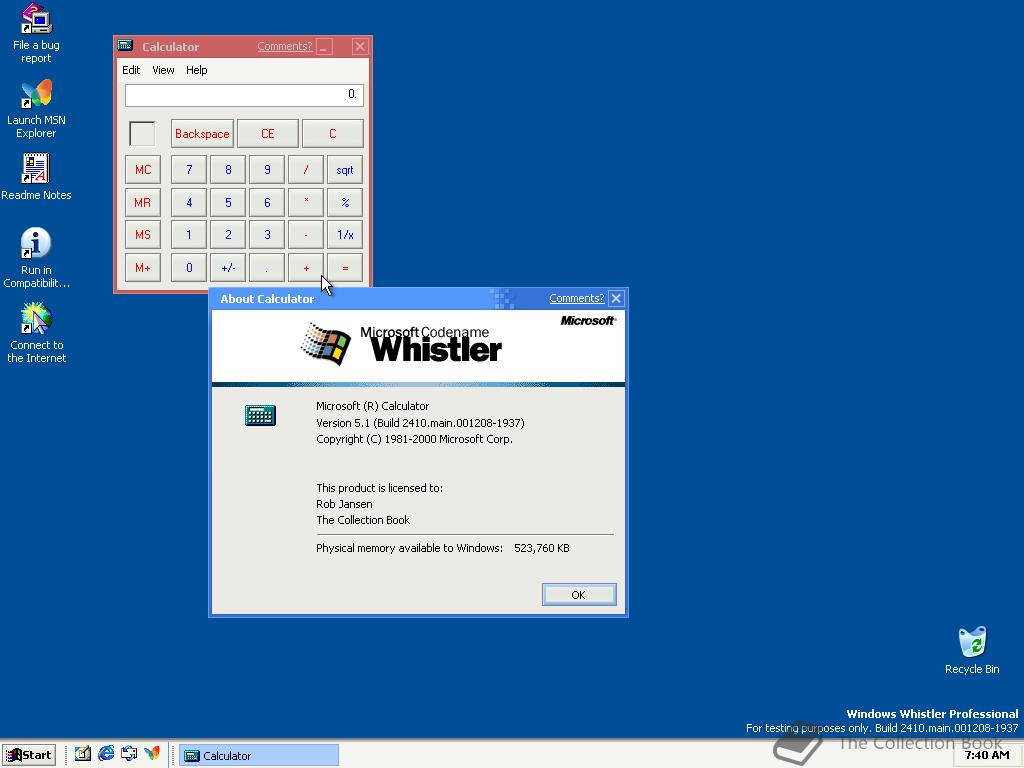Click digit 5 on the Calculator
Viewport: 1024px width, 768px height.
228,202
